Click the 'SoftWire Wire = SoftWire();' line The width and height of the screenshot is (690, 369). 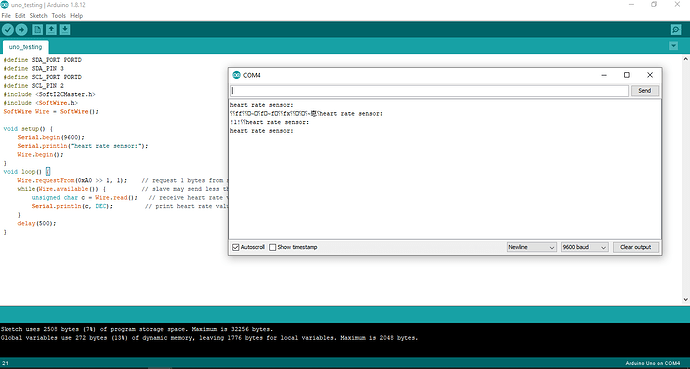point(51,111)
